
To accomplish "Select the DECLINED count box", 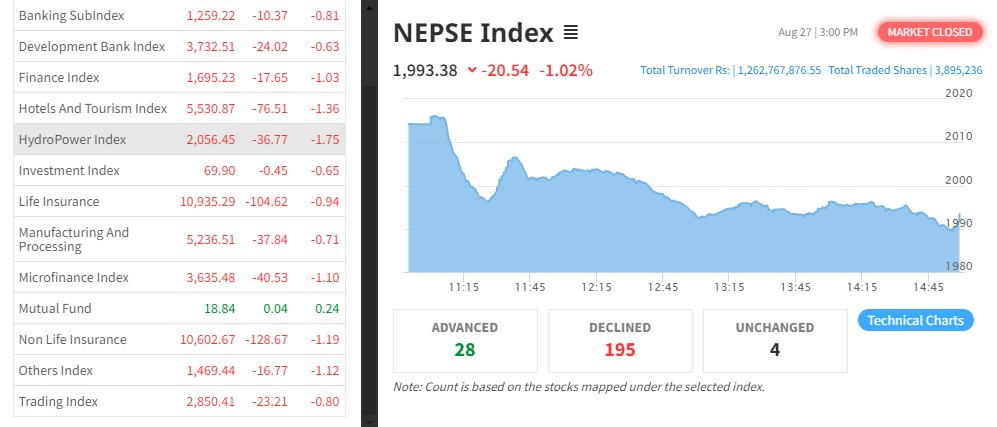I will pyautogui.click(x=620, y=340).
